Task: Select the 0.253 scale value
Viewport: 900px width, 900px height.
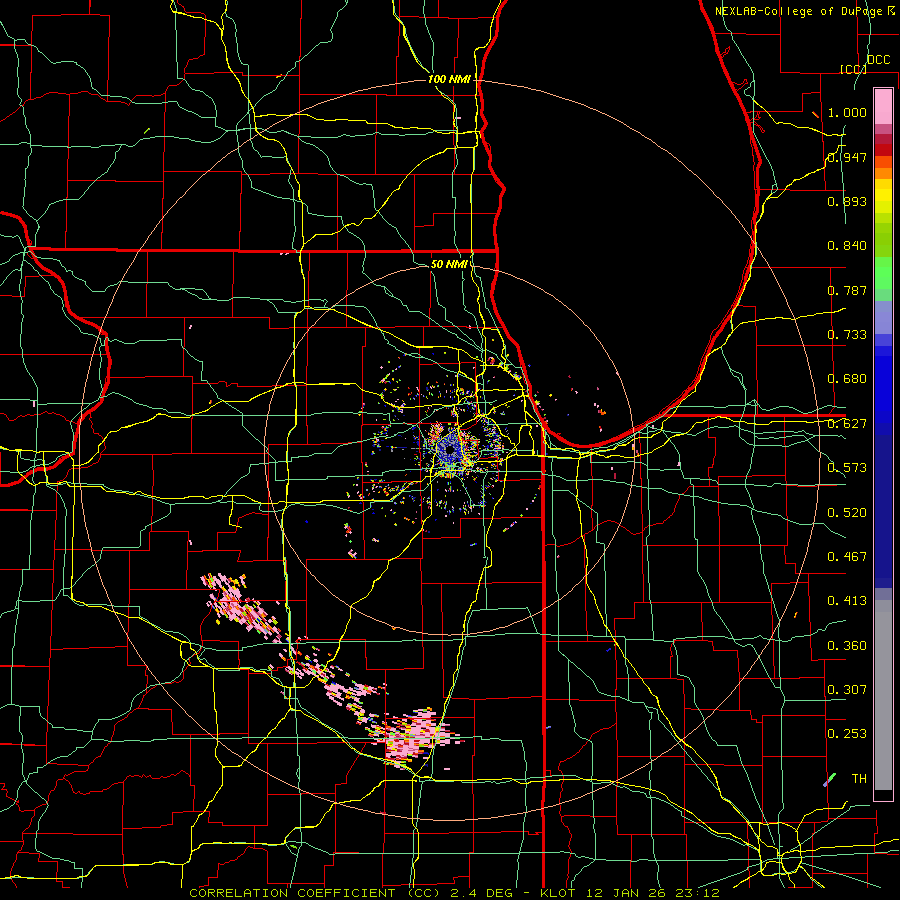Action: [847, 734]
